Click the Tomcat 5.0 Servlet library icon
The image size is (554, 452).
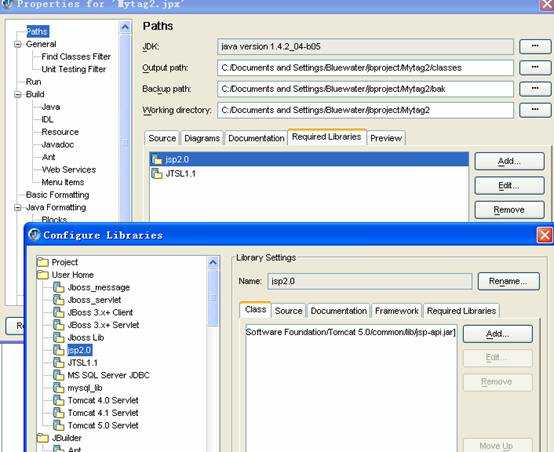pyautogui.click(x=58, y=425)
